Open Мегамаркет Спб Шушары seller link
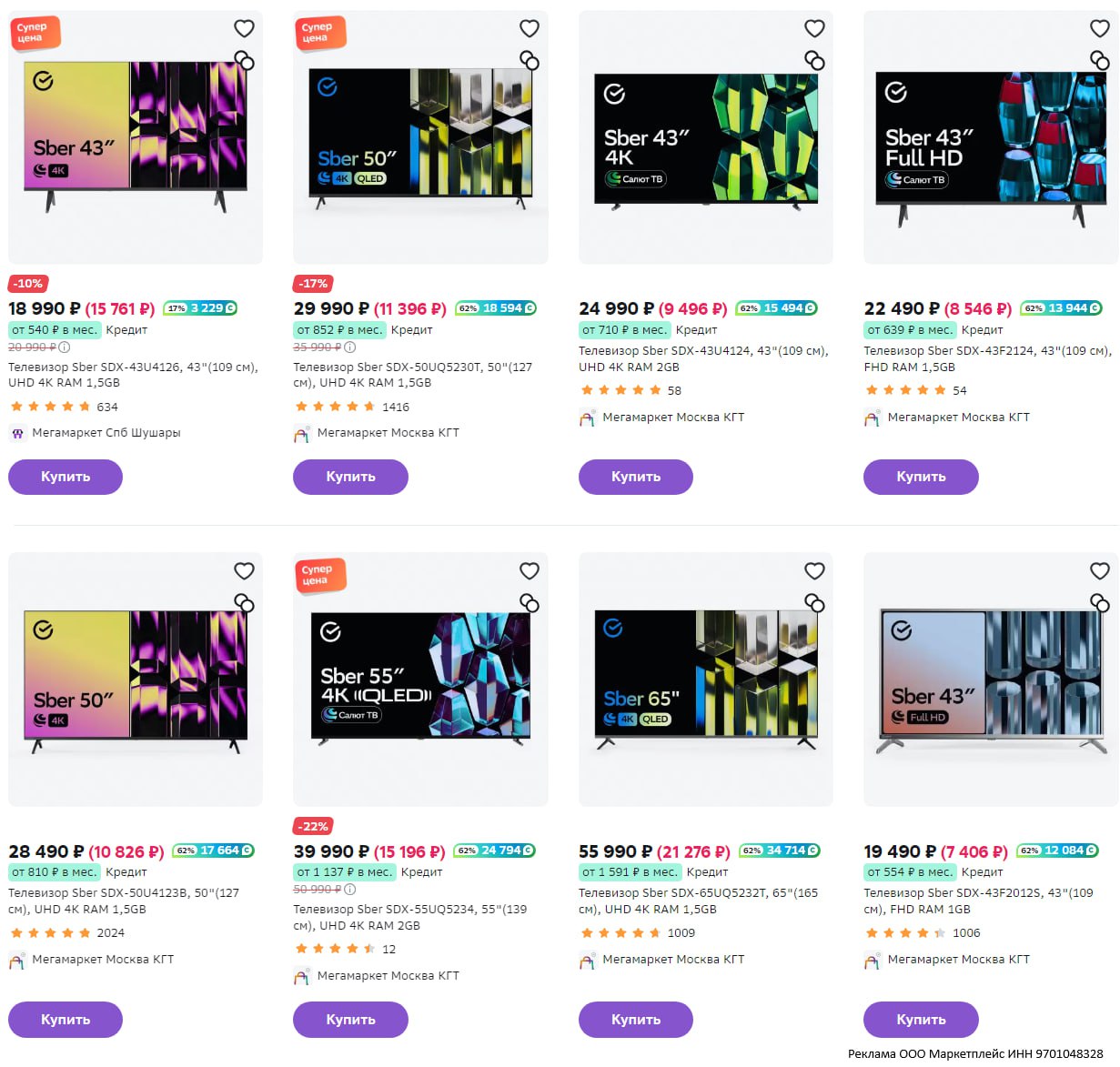Screen dimensions: 1120x1067 (x=106, y=433)
